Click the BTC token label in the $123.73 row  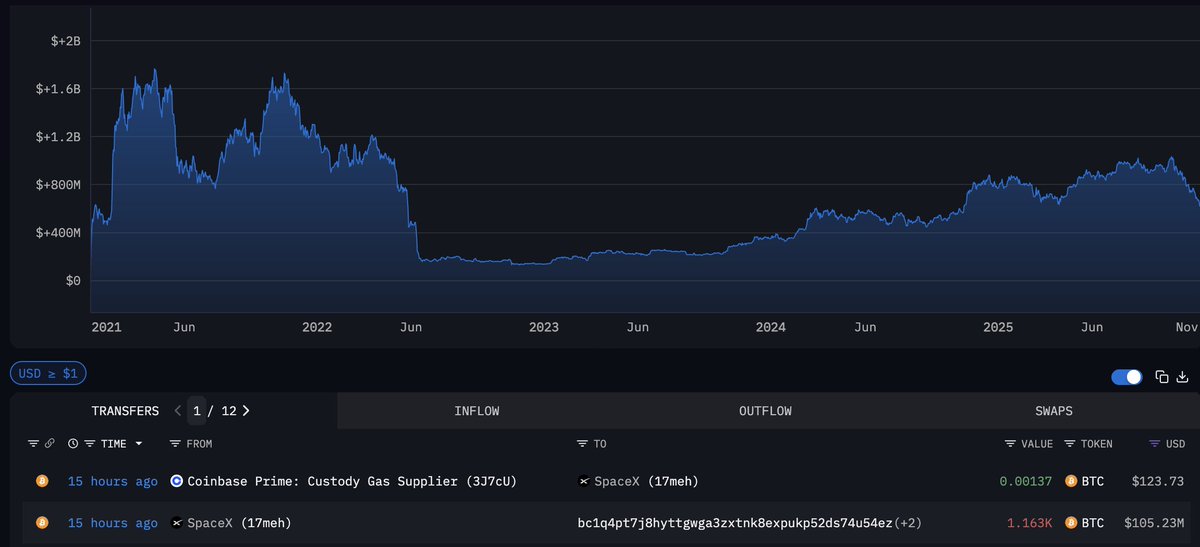coord(1093,481)
